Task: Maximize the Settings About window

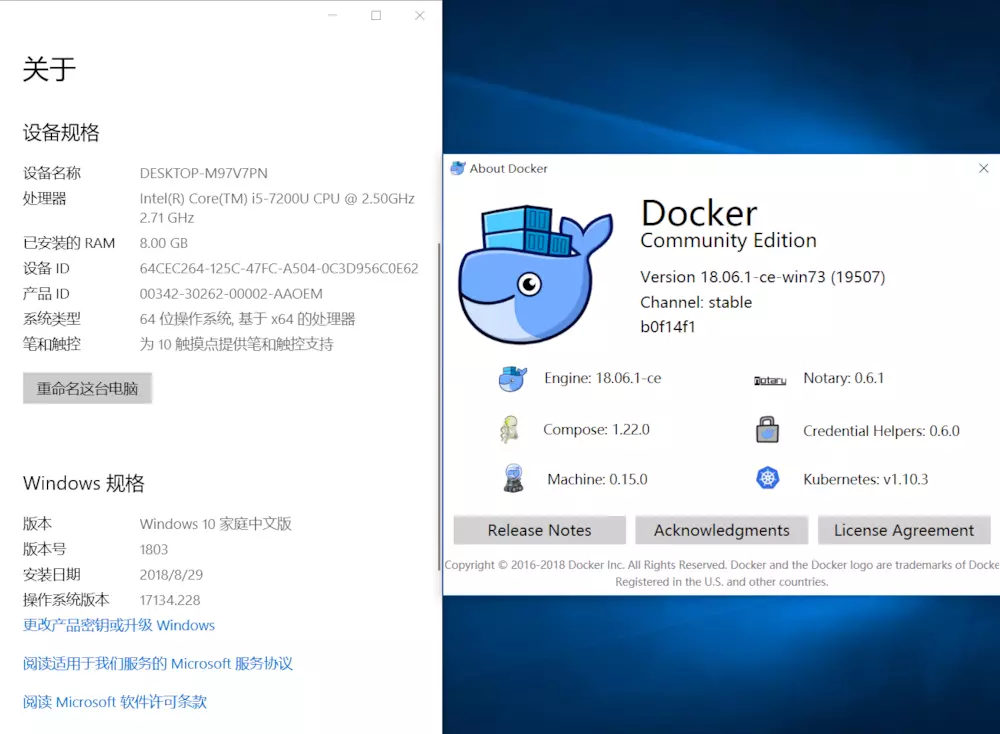Action: tap(376, 15)
